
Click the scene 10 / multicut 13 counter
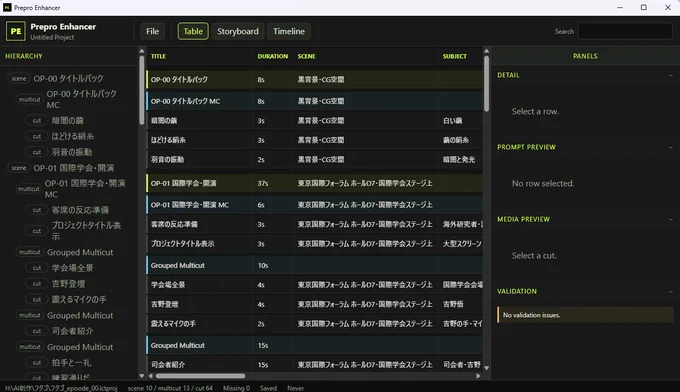pos(170,388)
